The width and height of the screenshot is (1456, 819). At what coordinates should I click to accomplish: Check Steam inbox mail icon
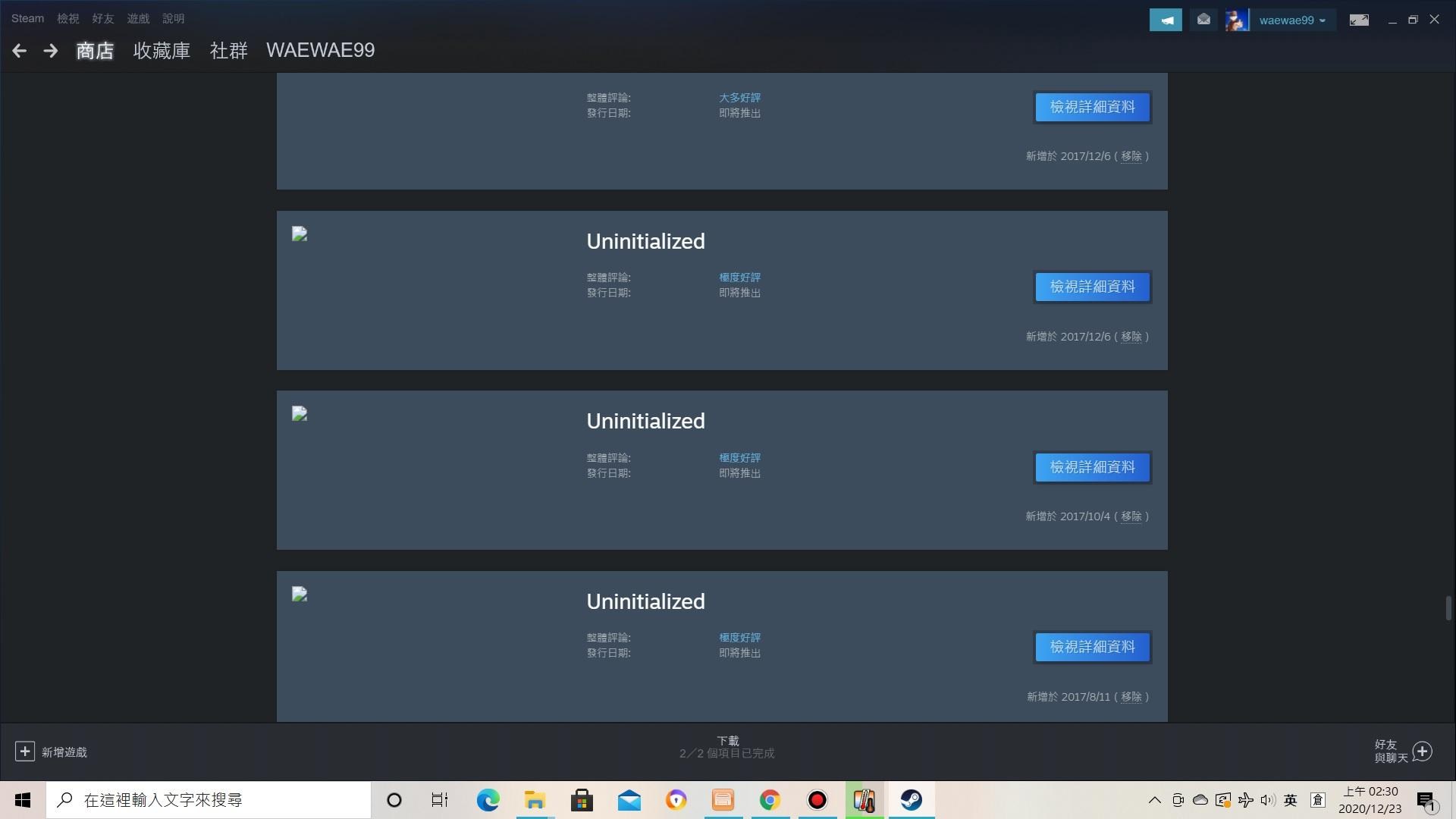(1203, 20)
